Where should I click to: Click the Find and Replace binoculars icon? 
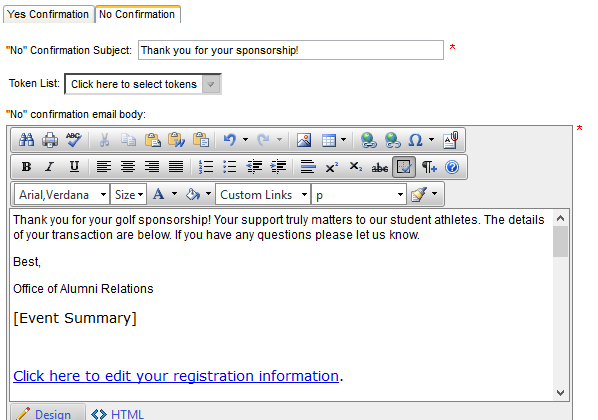coord(26,140)
